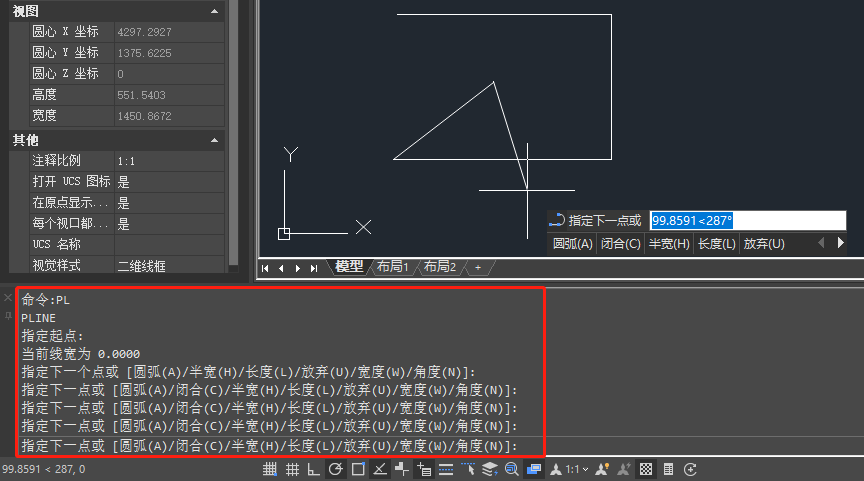Choose the 闭合(C) option
864x481 pixels.
pyautogui.click(x=620, y=244)
